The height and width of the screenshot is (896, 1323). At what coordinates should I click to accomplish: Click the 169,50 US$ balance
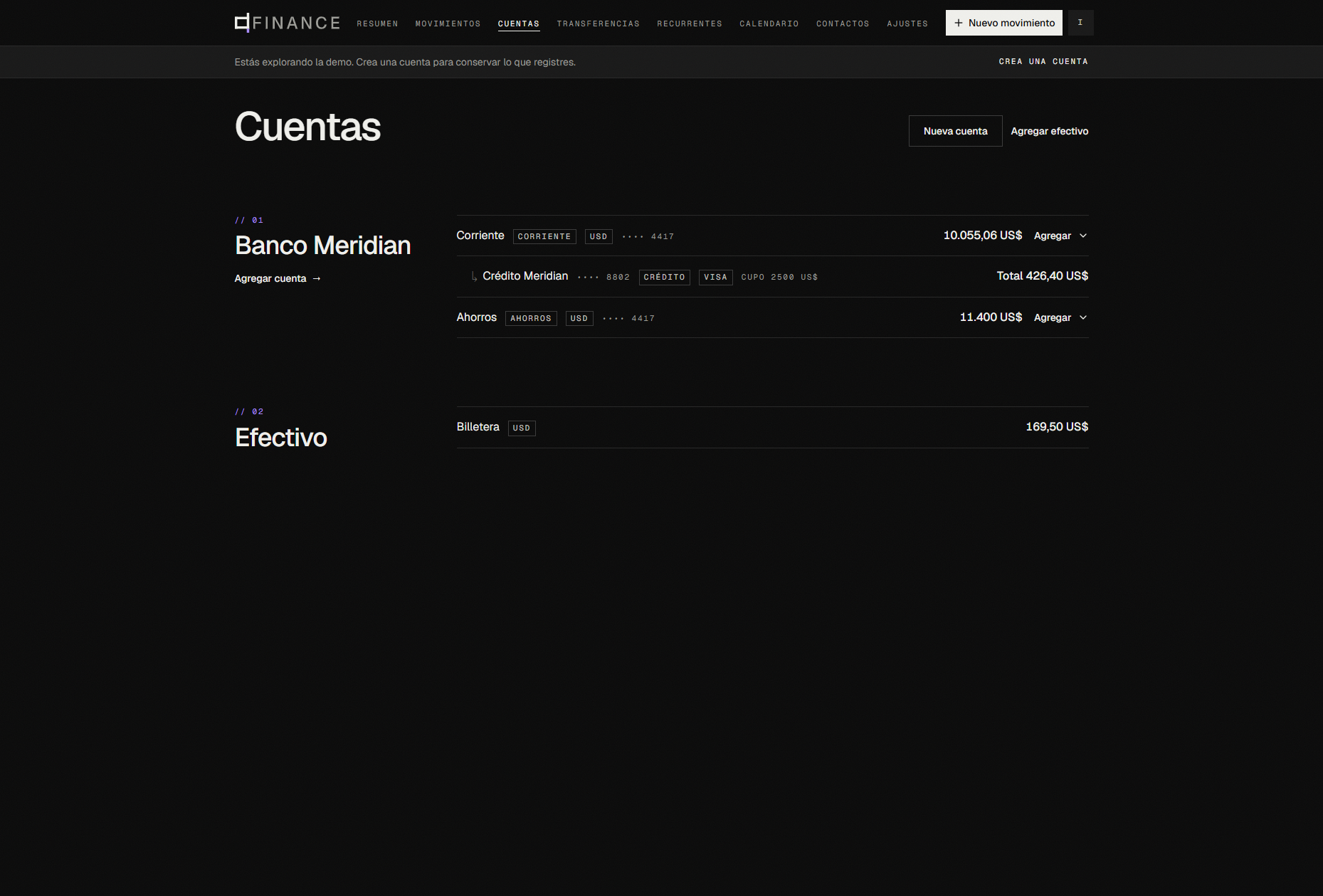[1057, 427]
